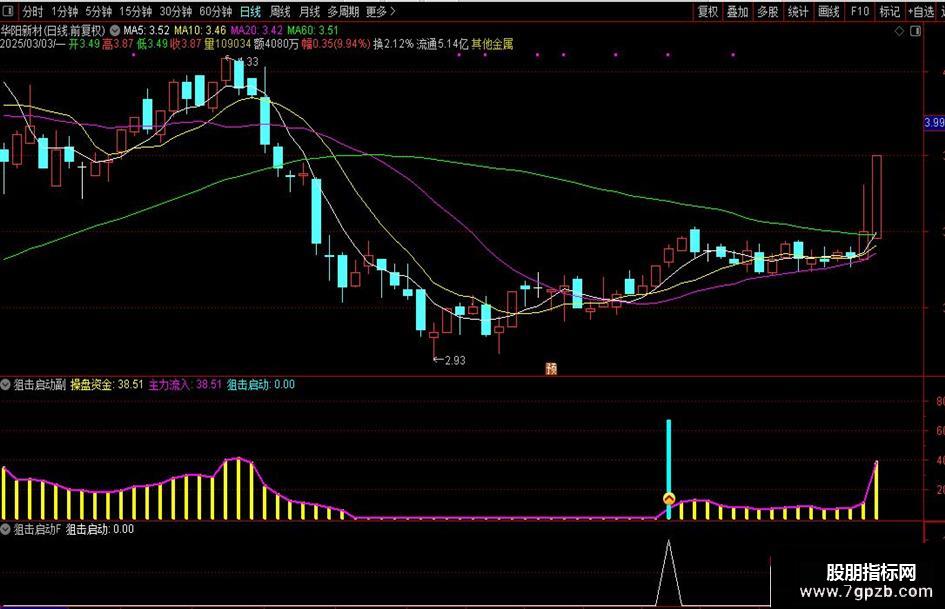Click the 幅0.35(9.94%) change value

click(x=336, y=43)
